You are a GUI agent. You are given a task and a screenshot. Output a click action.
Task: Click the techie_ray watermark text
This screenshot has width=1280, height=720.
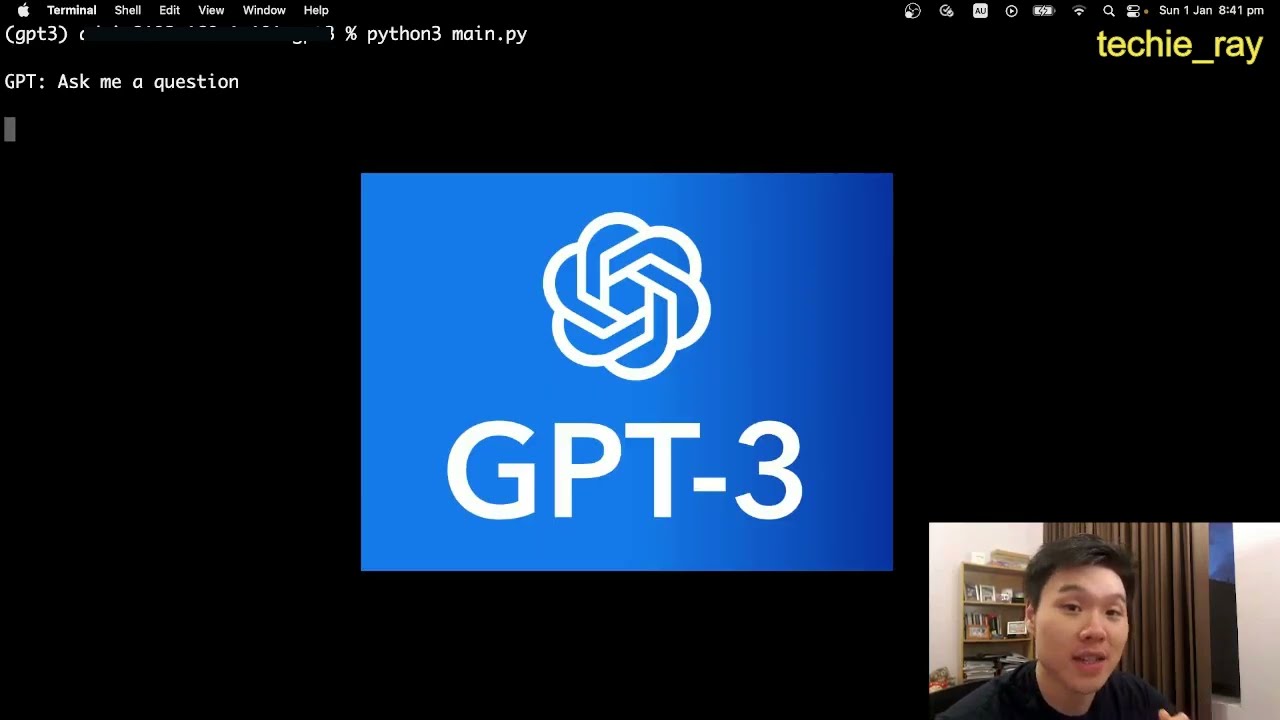pos(1179,46)
